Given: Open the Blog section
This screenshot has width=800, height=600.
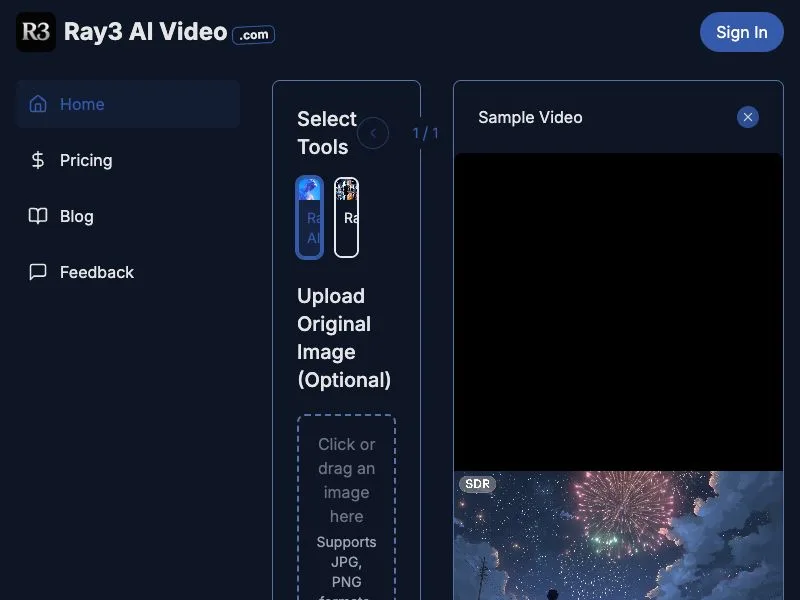Looking at the screenshot, I should click(x=77, y=216).
